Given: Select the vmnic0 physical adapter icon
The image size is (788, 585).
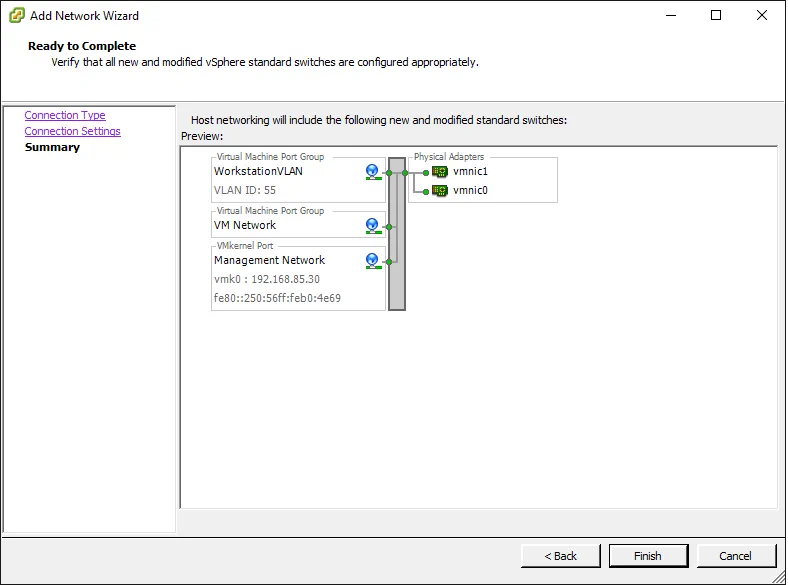Looking at the screenshot, I should [x=440, y=190].
